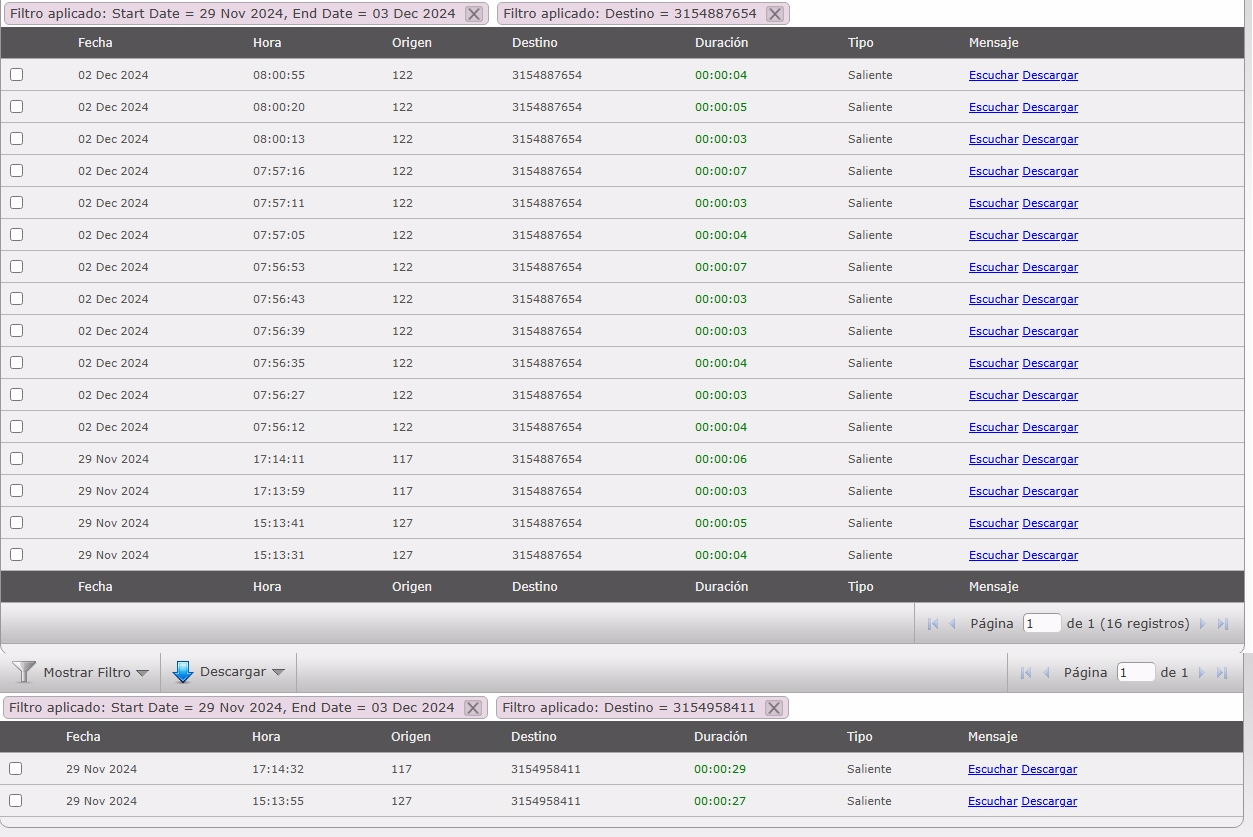Viewport: 1253px width, 837px height.
Task: Expand the Mostrar Filtro dropdown arrow
Action: [x=142, y=673]
